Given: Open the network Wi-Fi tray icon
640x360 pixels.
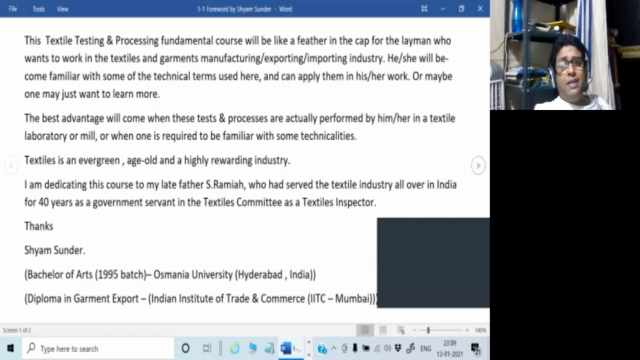Looking at the screenshot, I should (x=377, y=348).
